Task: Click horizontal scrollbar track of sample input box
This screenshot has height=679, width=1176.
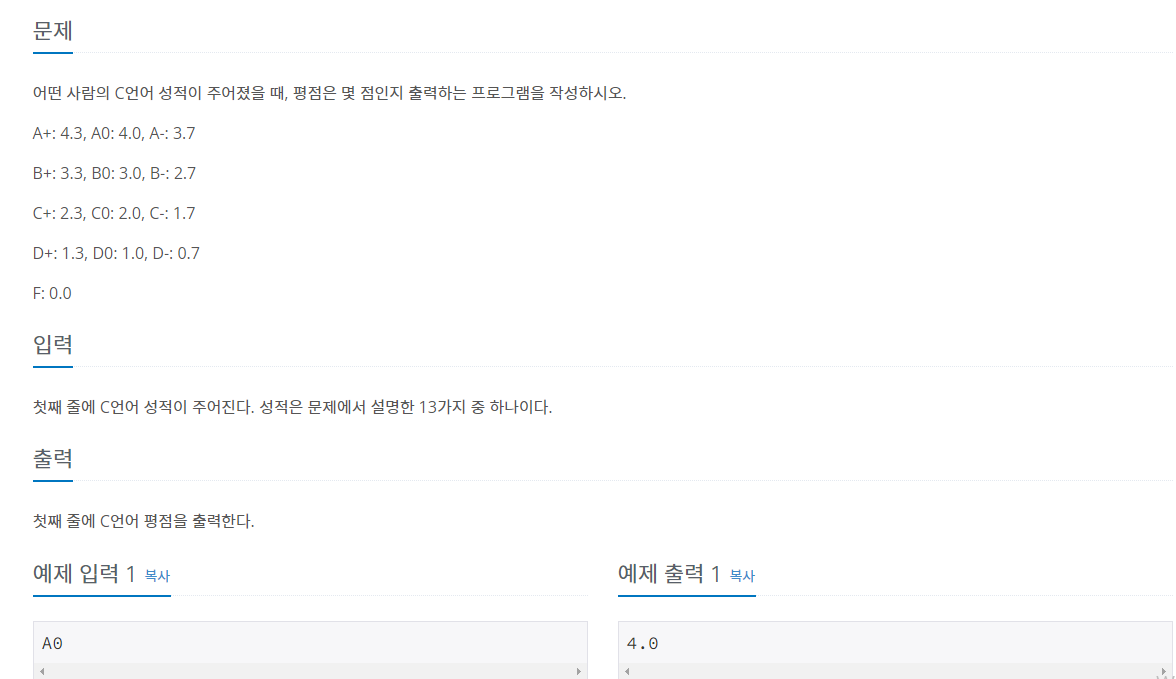Action: 310,671
